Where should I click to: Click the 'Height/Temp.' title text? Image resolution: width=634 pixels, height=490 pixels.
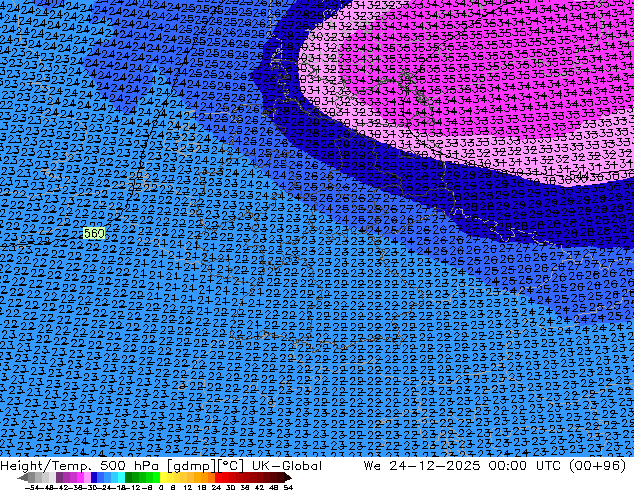click(44, 466)
